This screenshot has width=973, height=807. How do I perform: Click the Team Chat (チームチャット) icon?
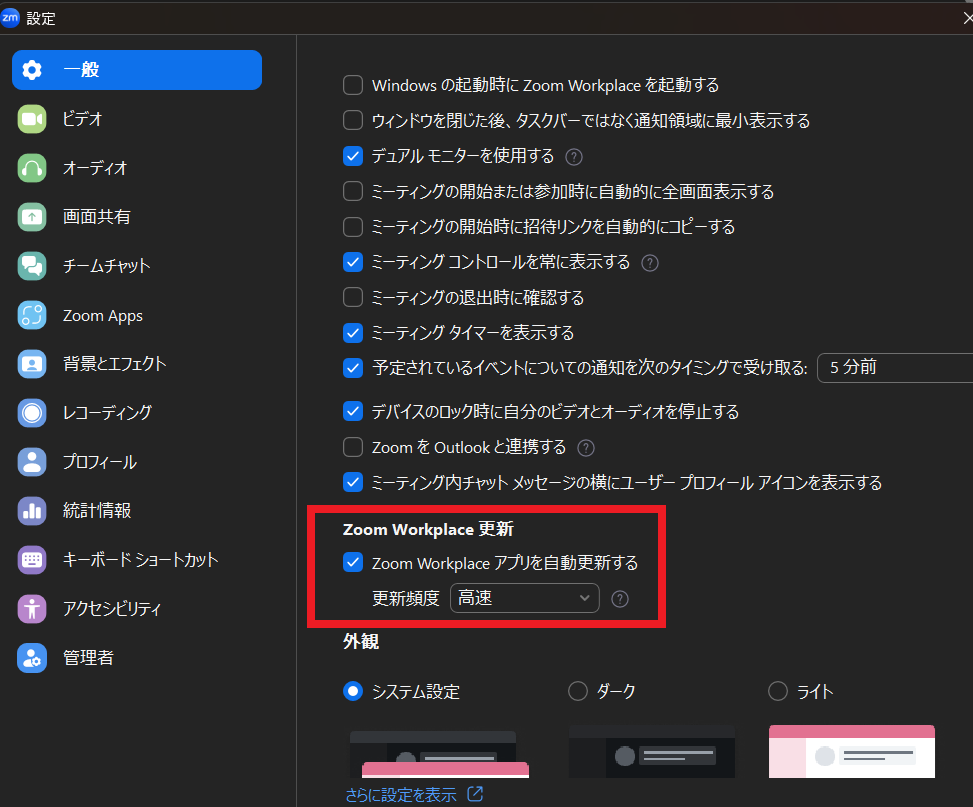32,266
